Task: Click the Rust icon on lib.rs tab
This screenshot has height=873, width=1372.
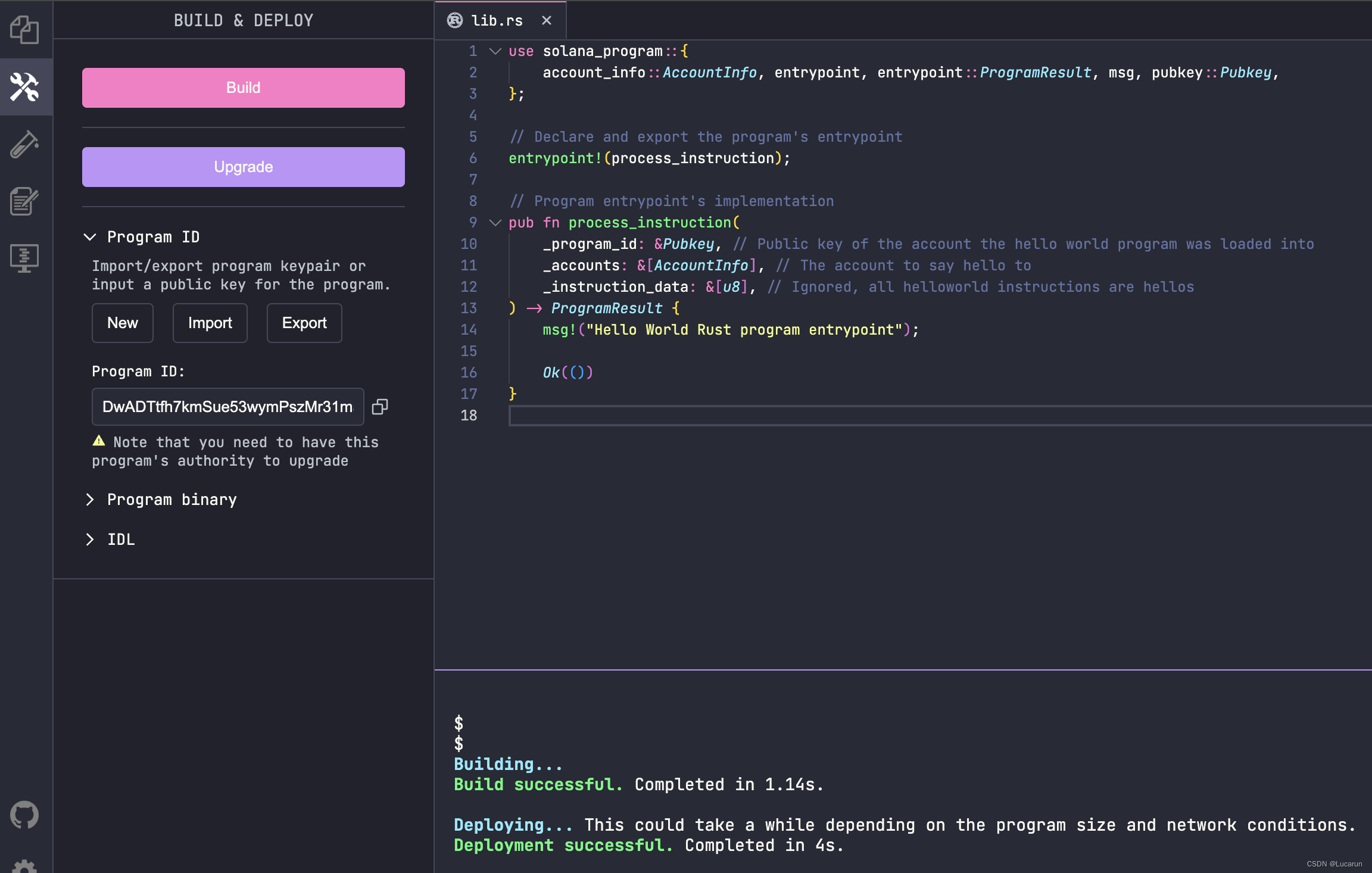Action: tap(455, 21)
